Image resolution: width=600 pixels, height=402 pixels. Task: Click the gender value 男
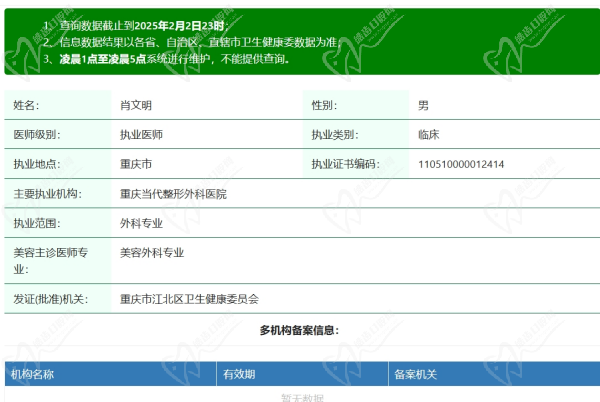point(423,104)
